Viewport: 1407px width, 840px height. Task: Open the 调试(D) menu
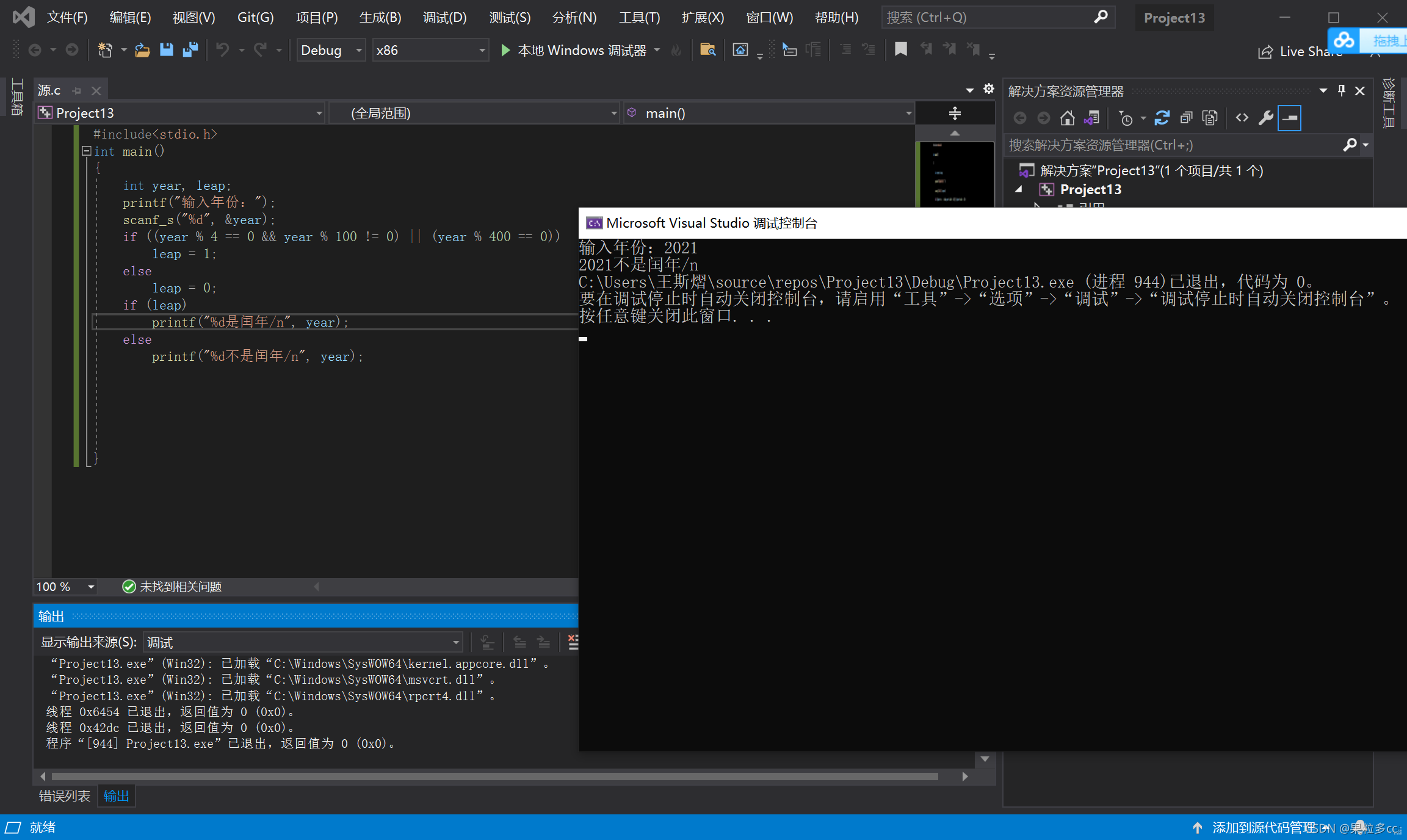pyautogui.click(x=444, y=17)
